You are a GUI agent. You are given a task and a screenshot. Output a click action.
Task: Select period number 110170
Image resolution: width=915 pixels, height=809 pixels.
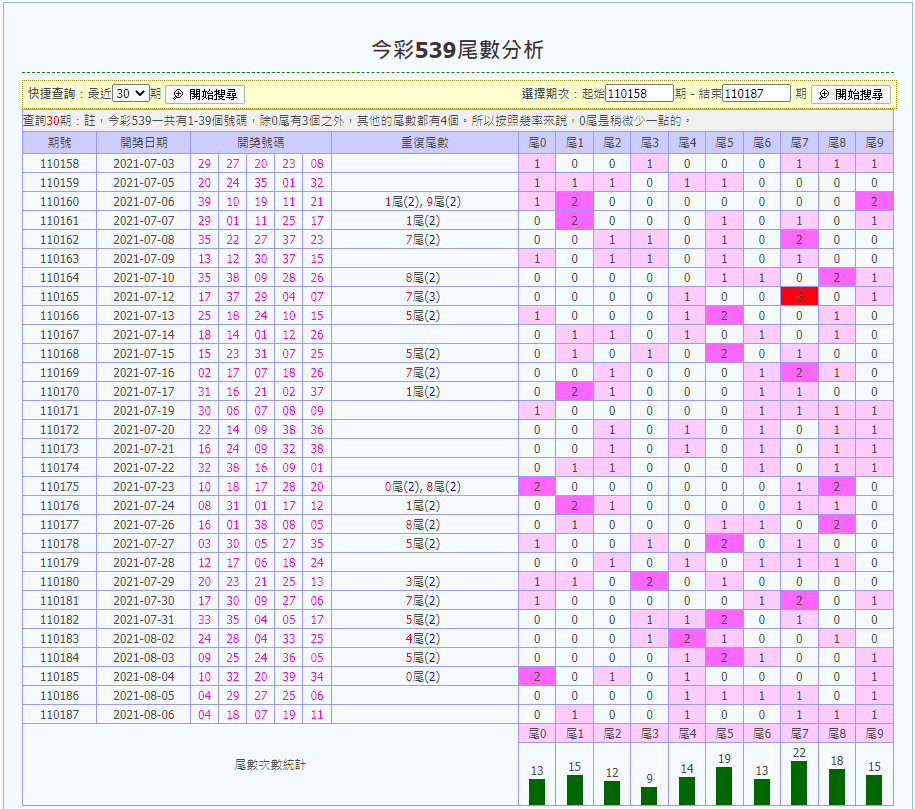click(x=60, y=392)
